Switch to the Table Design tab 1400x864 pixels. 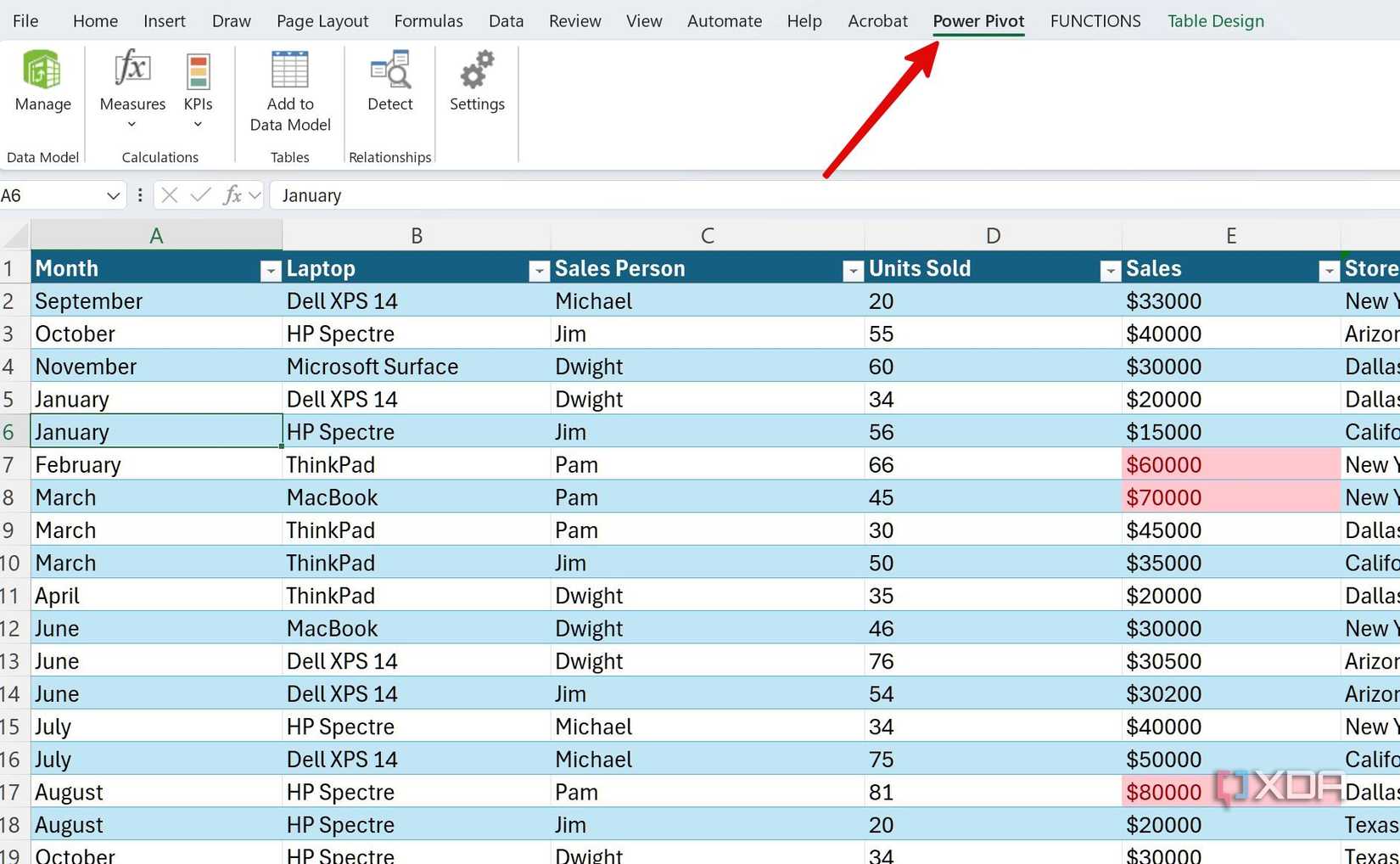tap(1215, 20)
